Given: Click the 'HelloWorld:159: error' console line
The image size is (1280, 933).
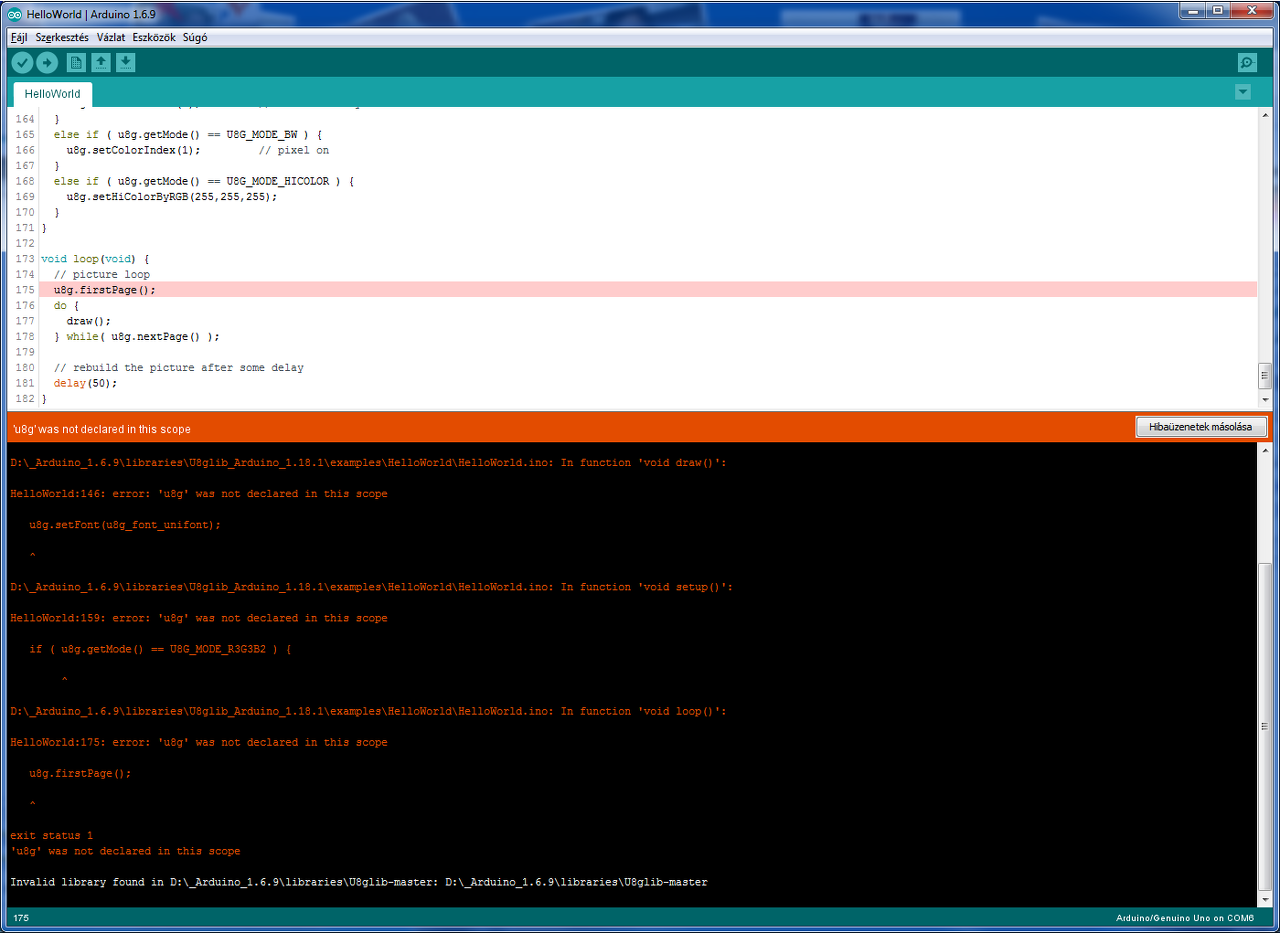Looking at the screenshot, I should tap(199, 618).
